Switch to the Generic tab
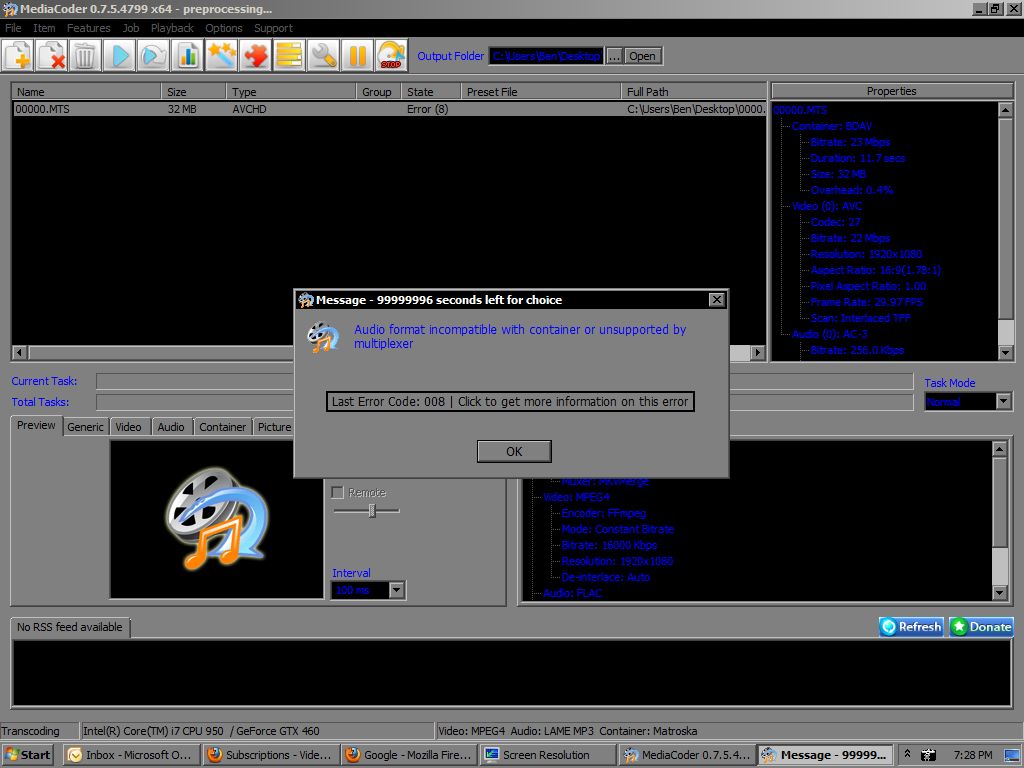This screenshot has width=1024, height=768. click(86, 427)
